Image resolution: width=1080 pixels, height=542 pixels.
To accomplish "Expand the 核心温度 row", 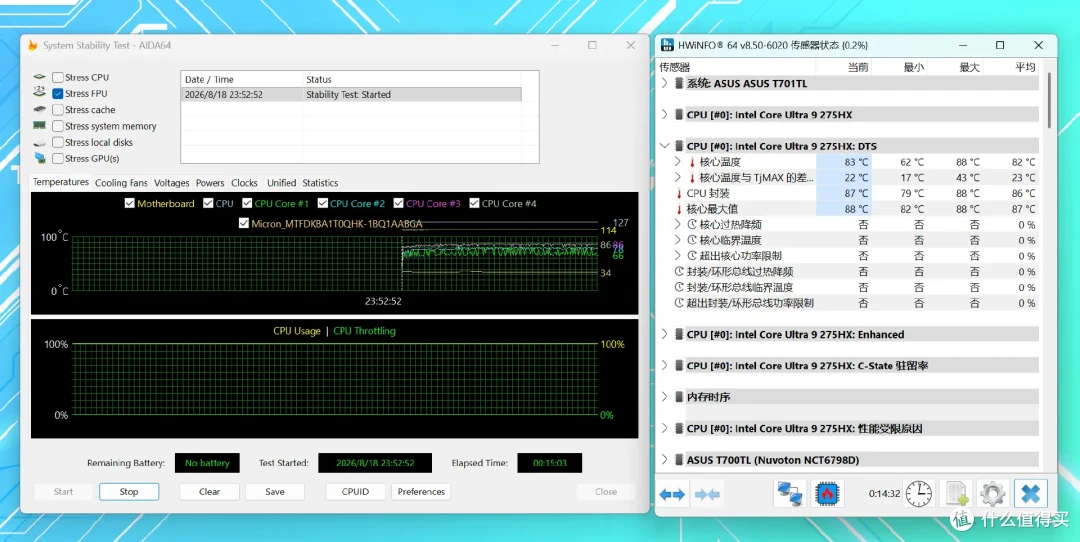I will tap(678, 162).
